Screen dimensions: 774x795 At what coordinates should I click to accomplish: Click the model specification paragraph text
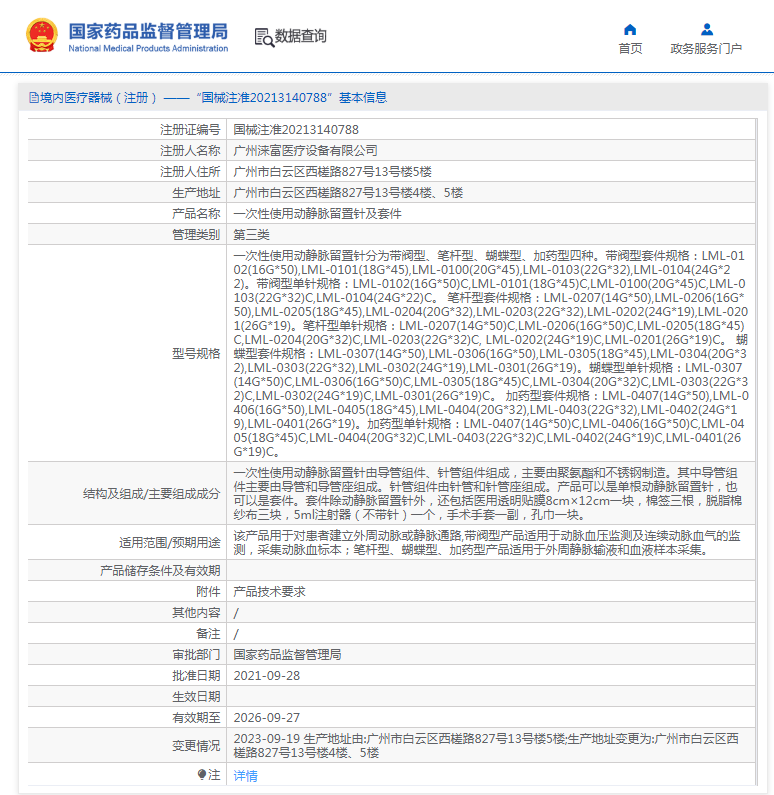coord(491,353)
